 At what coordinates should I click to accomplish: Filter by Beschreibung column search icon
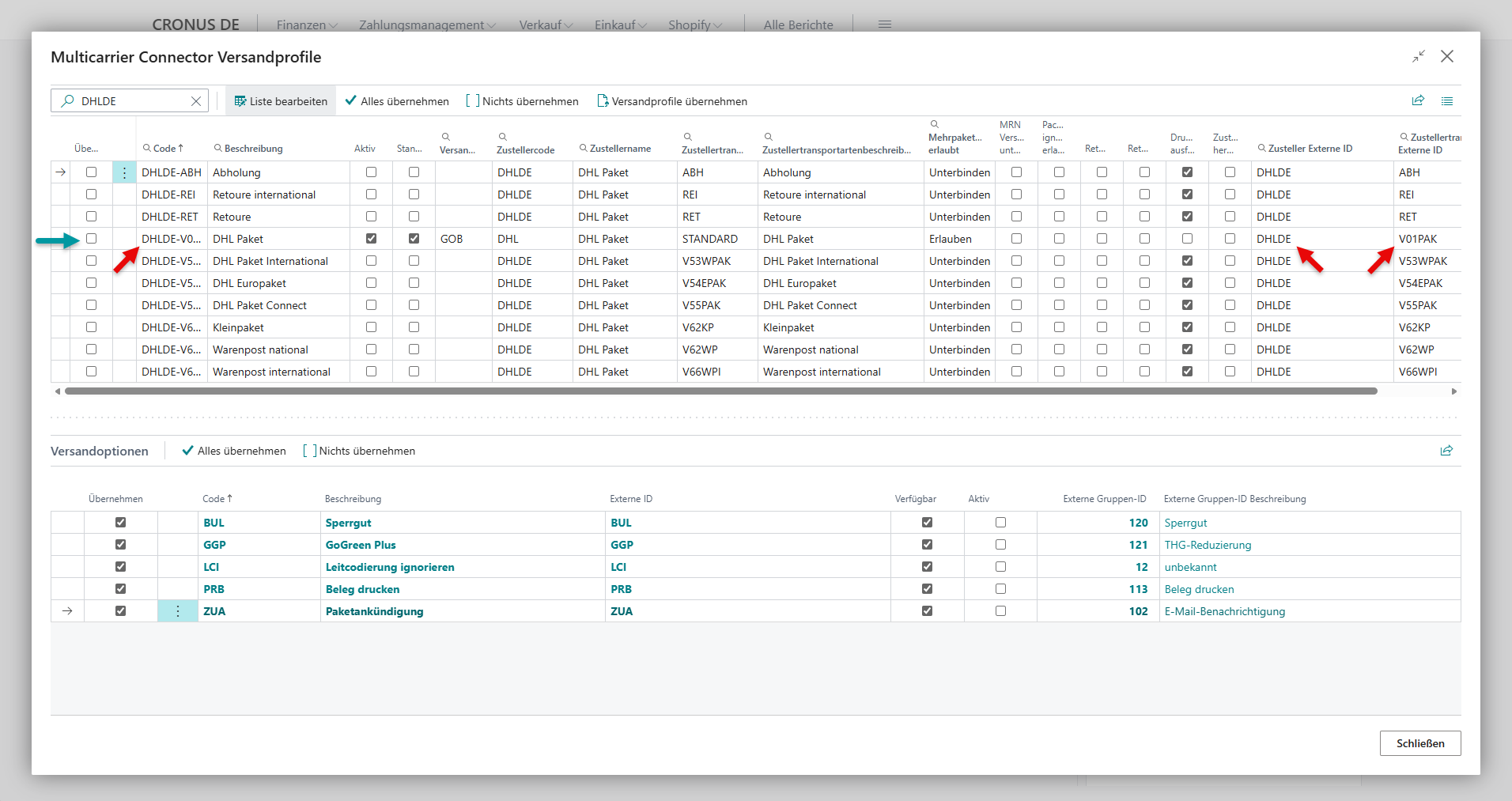click(217, 148)
